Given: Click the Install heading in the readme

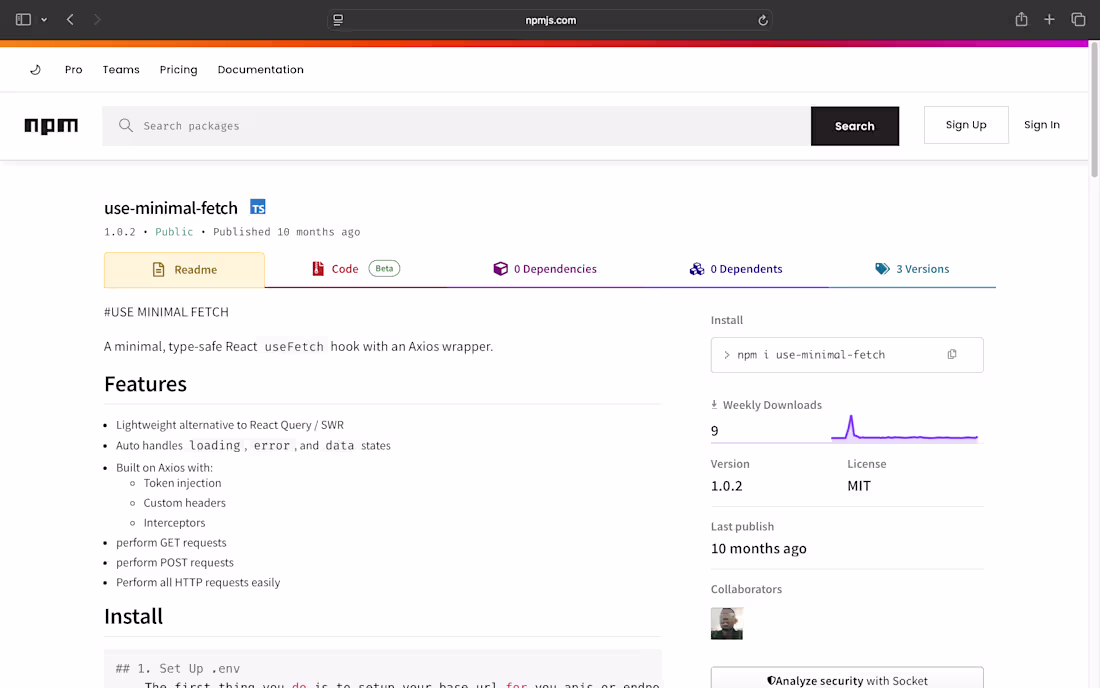Looking at the screenshot, I should coord(133,616).
